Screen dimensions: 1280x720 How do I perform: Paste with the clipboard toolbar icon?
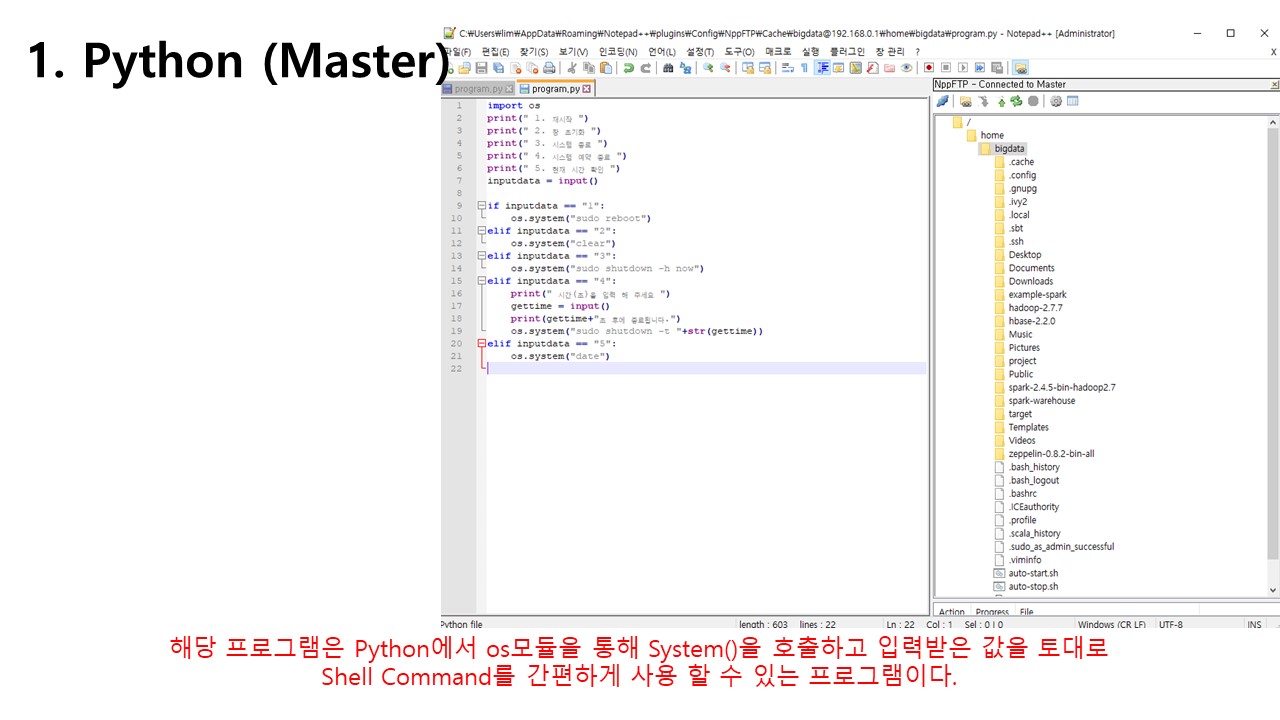click(605, 68)
